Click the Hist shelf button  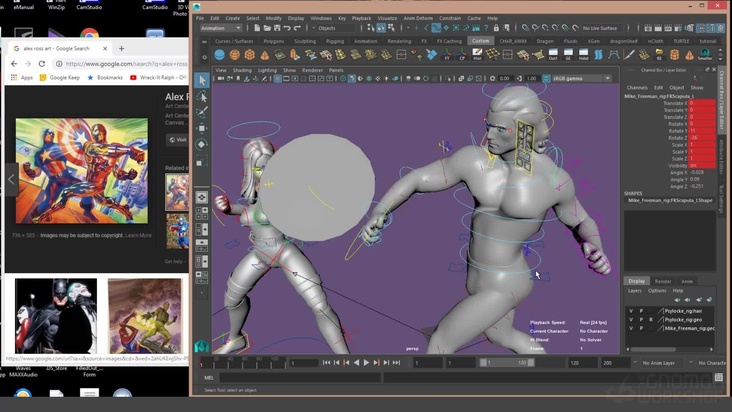[477, 55]
